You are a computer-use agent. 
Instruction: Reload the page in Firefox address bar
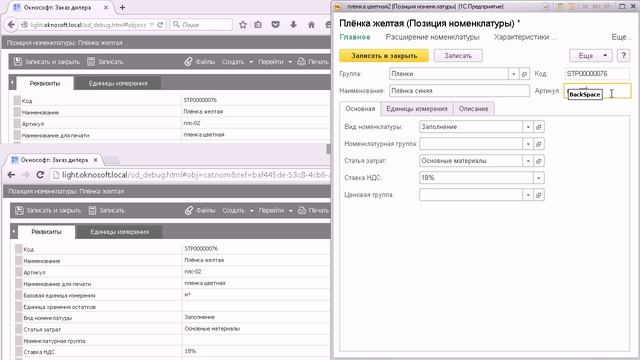click(x=160, y=25)
